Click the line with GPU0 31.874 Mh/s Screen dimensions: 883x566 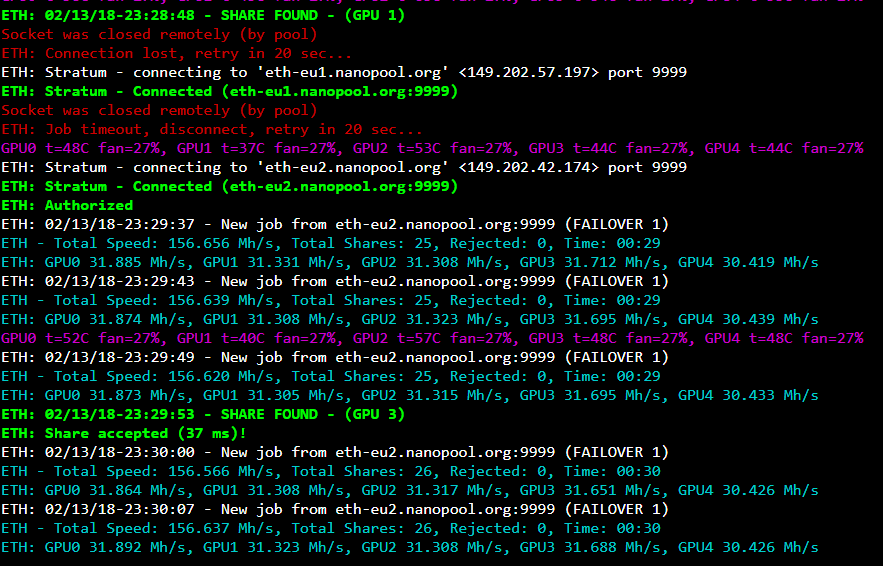point(410,319)
